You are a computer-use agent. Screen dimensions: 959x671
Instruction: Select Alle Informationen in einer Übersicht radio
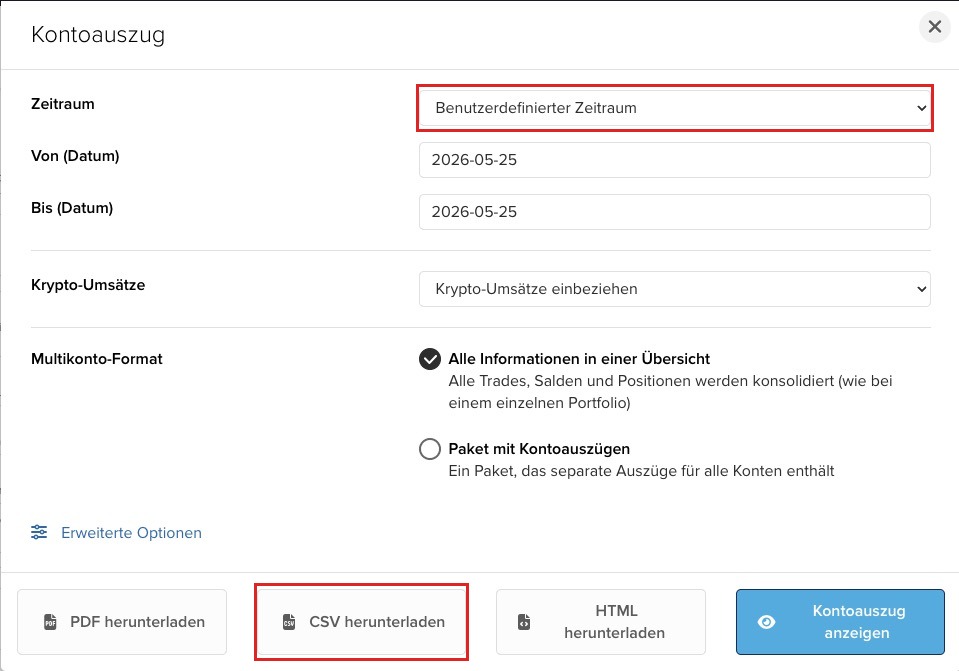[430, 359]
